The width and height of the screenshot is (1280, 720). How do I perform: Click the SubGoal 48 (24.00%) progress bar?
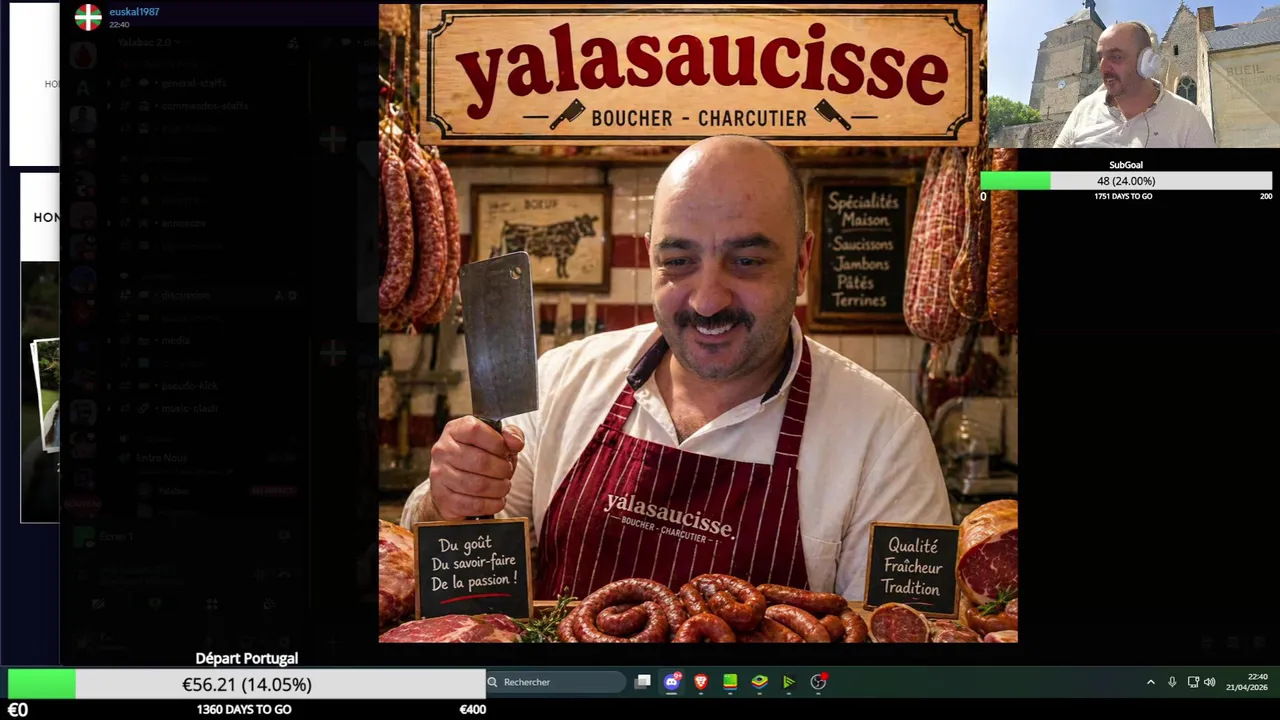[1126, 181]
